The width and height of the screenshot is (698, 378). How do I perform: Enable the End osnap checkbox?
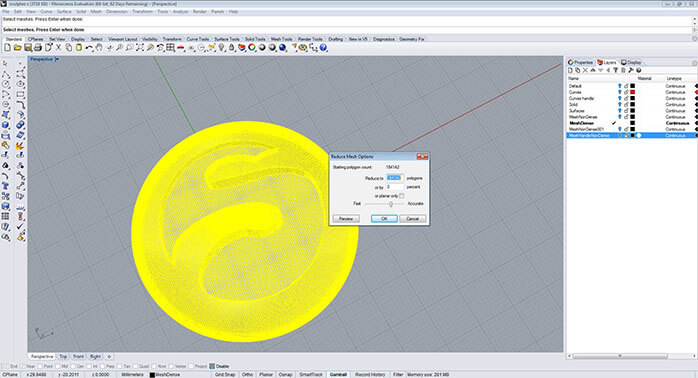5,366
